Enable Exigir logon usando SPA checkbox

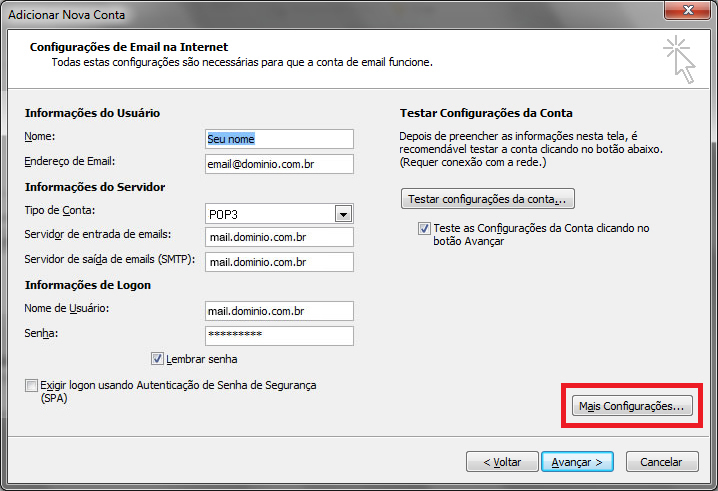click(31, 385)
